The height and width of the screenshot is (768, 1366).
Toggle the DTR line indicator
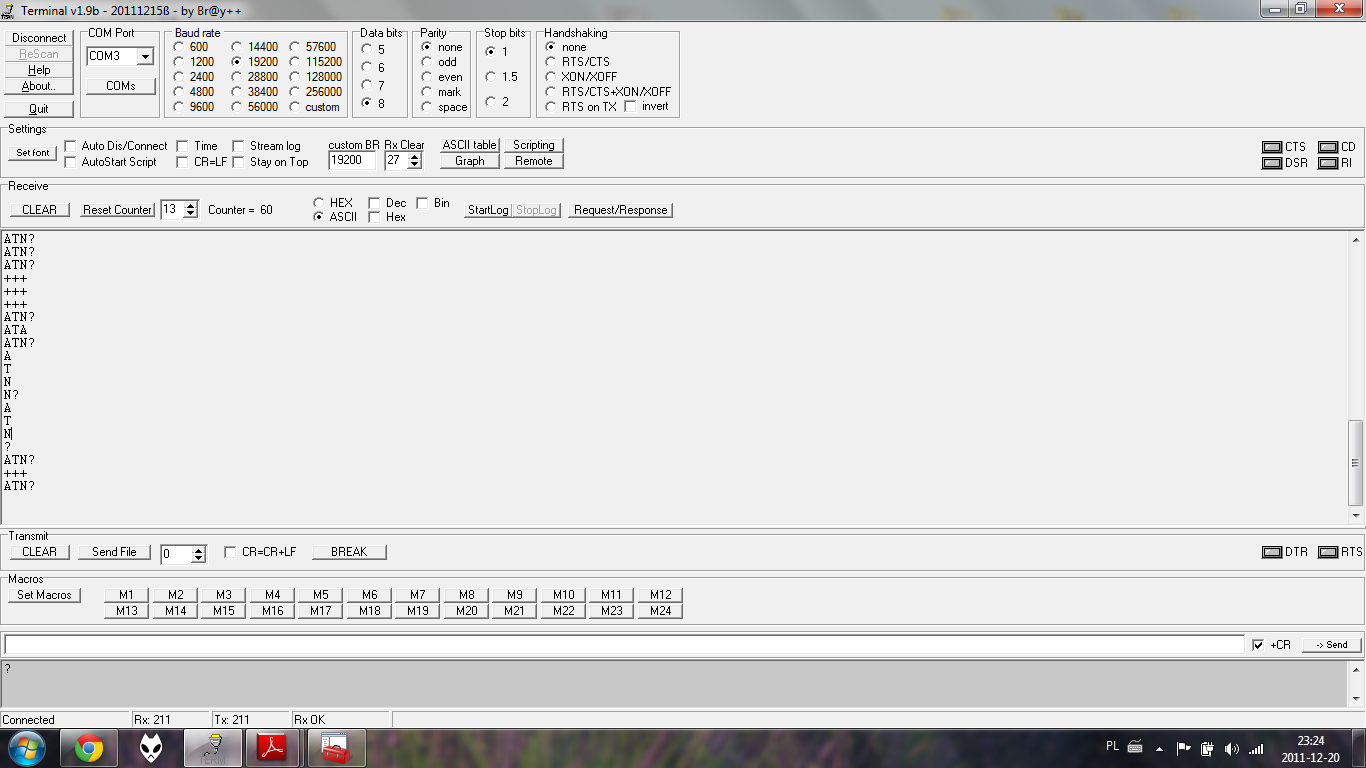click(1272, 552)
